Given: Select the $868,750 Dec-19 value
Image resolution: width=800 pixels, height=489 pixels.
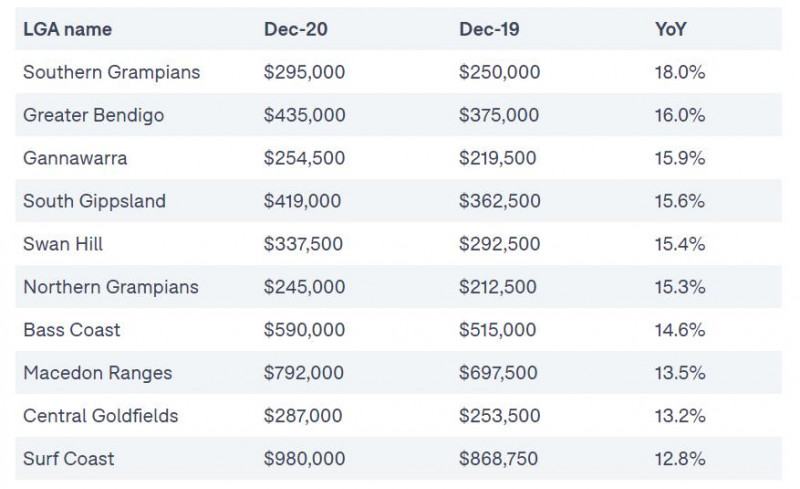Looking at the screenshot, I should [x=498, y=459].
